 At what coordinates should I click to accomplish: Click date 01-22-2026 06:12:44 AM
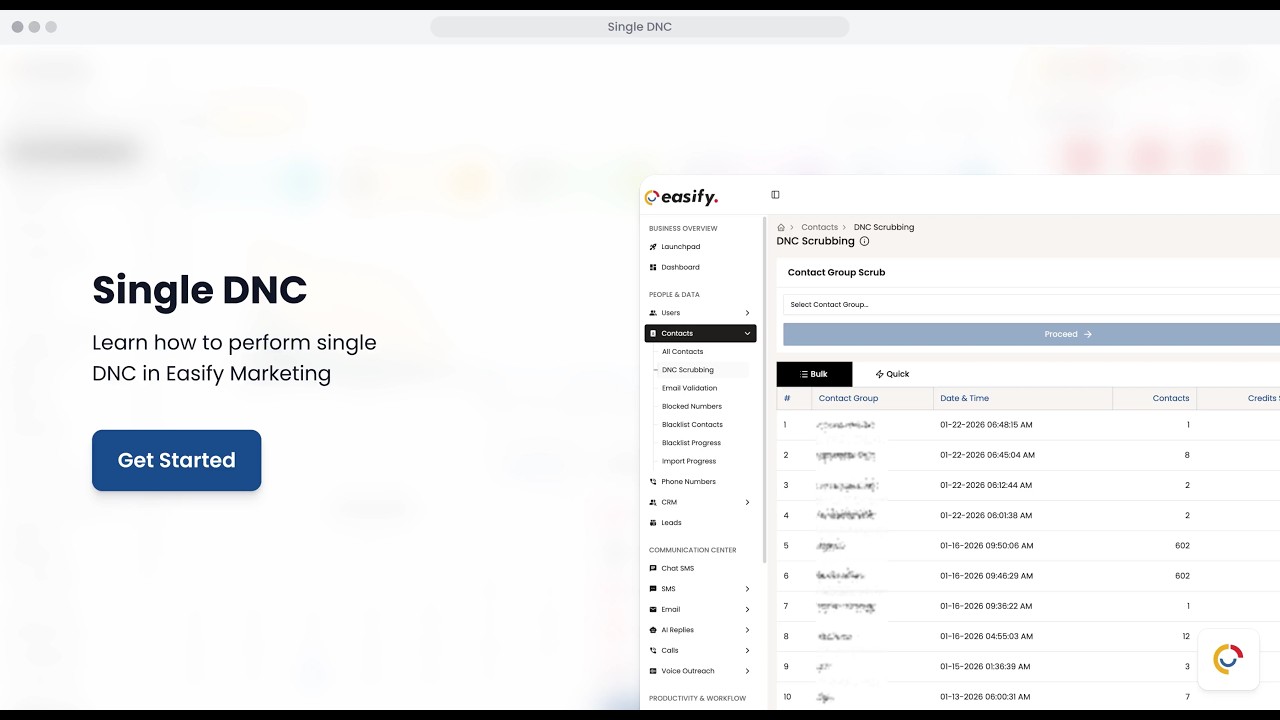(x=986, y=485)
